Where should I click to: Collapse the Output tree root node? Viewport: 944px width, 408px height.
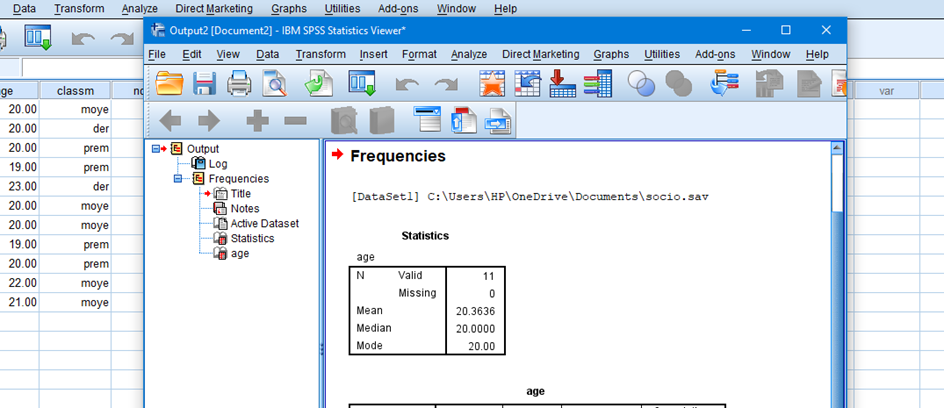[155, 149]
